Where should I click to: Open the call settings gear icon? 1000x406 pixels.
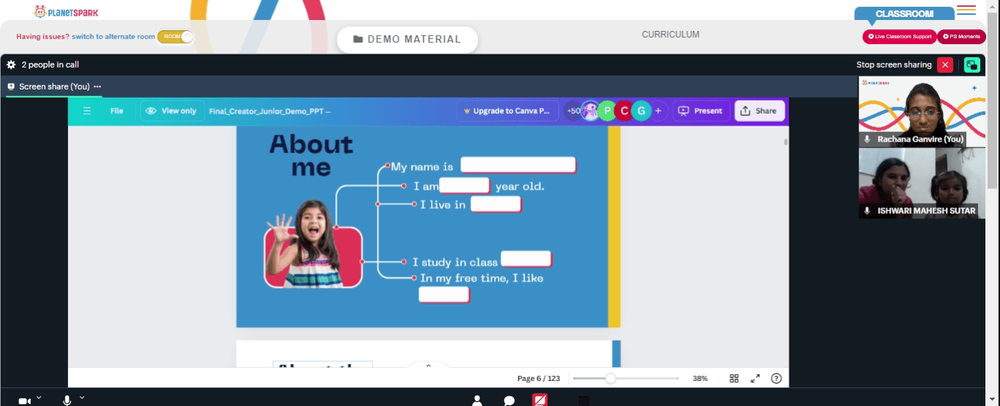click(11, 64)
